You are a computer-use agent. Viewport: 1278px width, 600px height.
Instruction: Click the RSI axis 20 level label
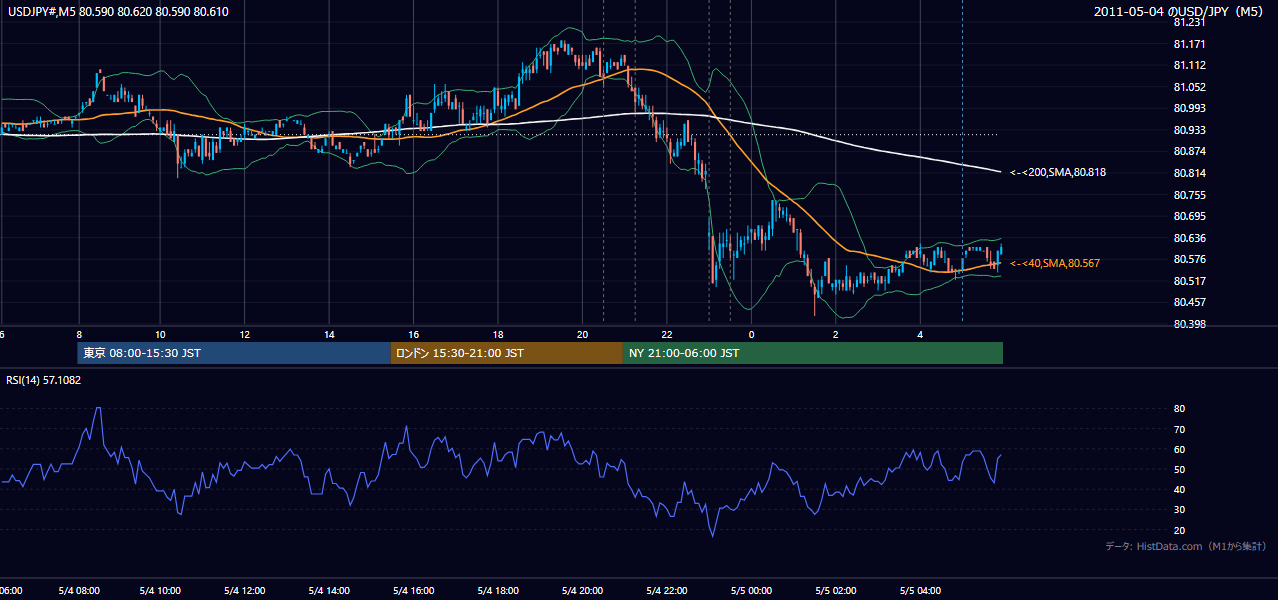click(1180, 530)
